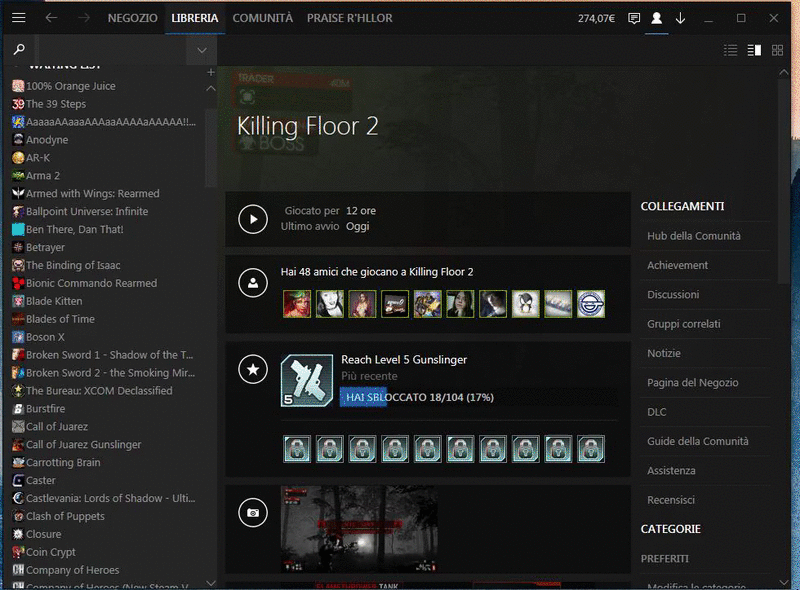Click wallet balance 274,07€
The width and height of the screenshot is (800, 590).
coord(596,18)
